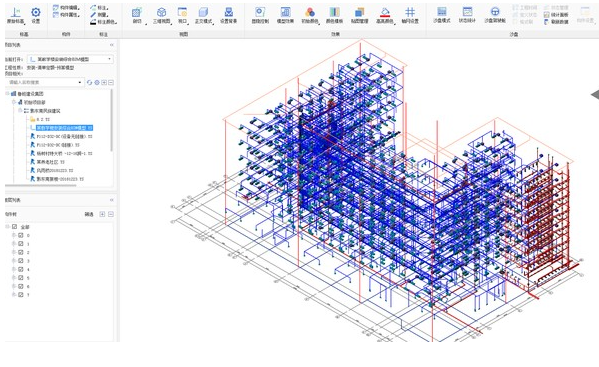This screenshot has height=367, width=599.
Task: Open the status statistics chart icon
Action: tap(467, 12)
